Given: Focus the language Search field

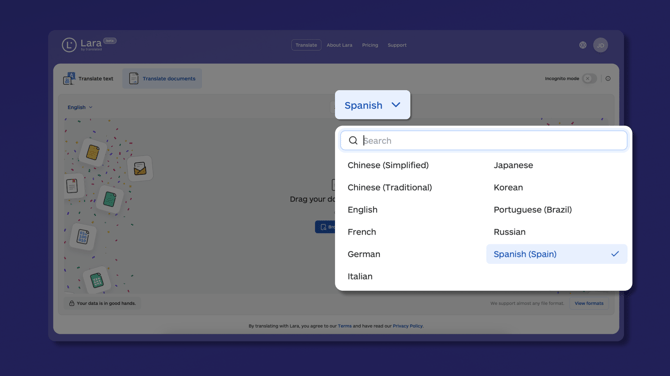Looking at the screenshot, I should coord(484,141).
